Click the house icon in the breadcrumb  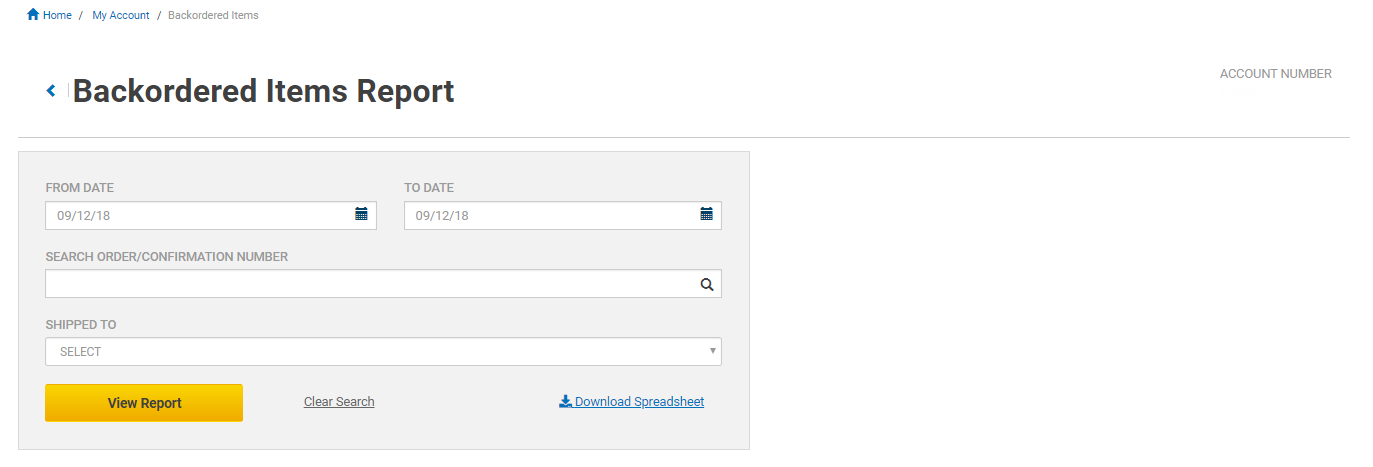(33, 15)
